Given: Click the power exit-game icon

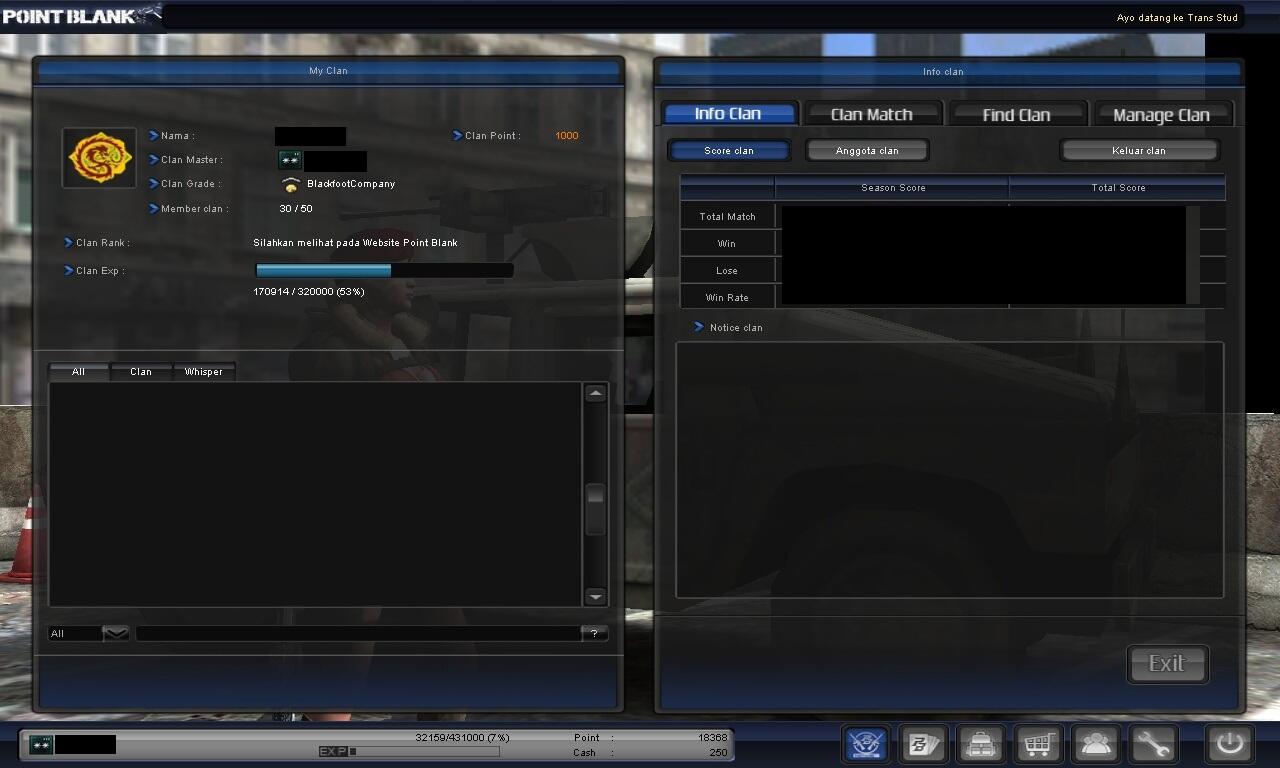Looking at the screenshot, I should (1229, 744).
